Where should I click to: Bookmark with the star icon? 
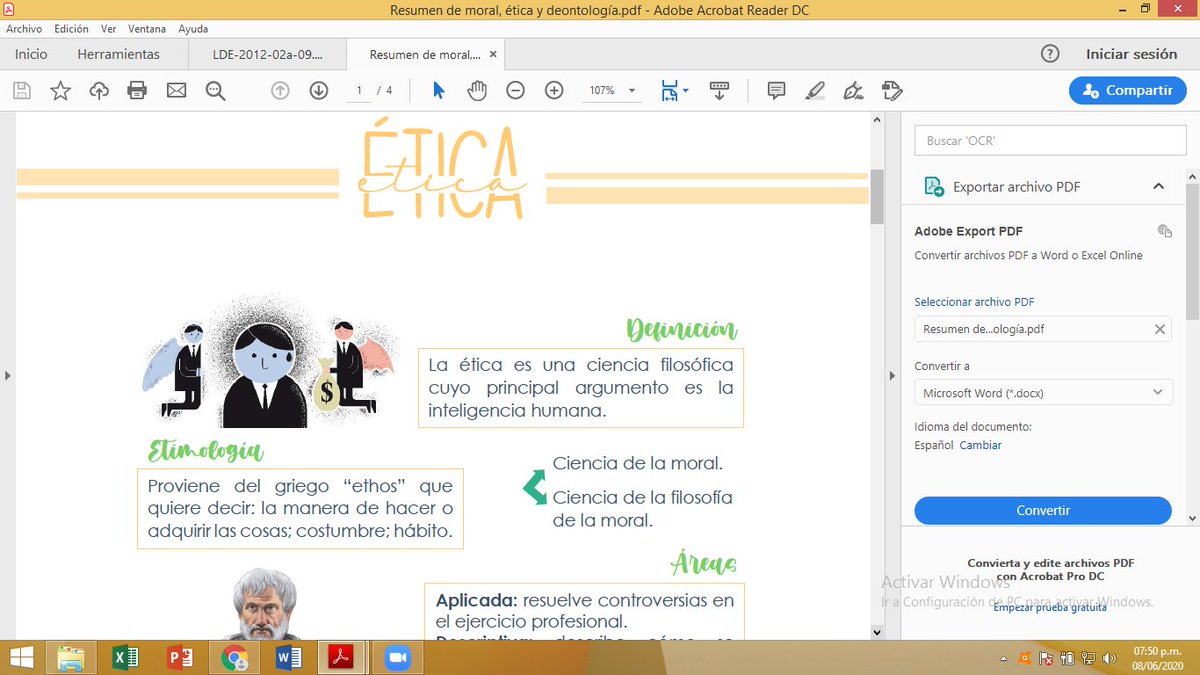61,91
